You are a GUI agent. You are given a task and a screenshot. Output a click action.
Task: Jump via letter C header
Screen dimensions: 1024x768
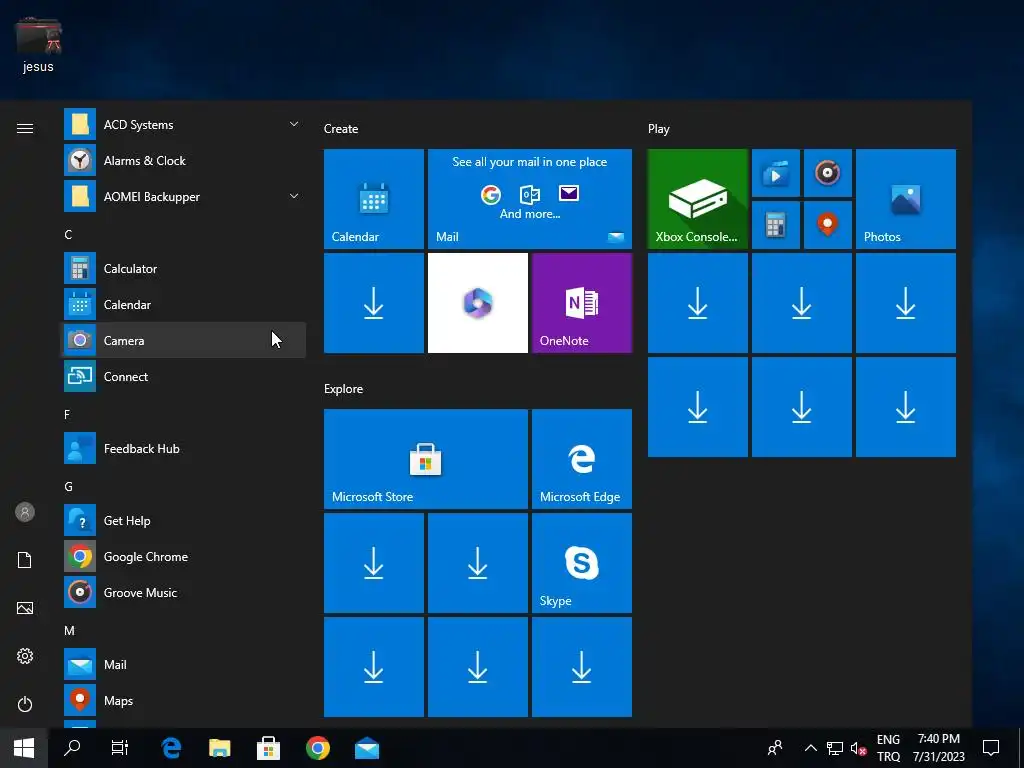(68, 234)
